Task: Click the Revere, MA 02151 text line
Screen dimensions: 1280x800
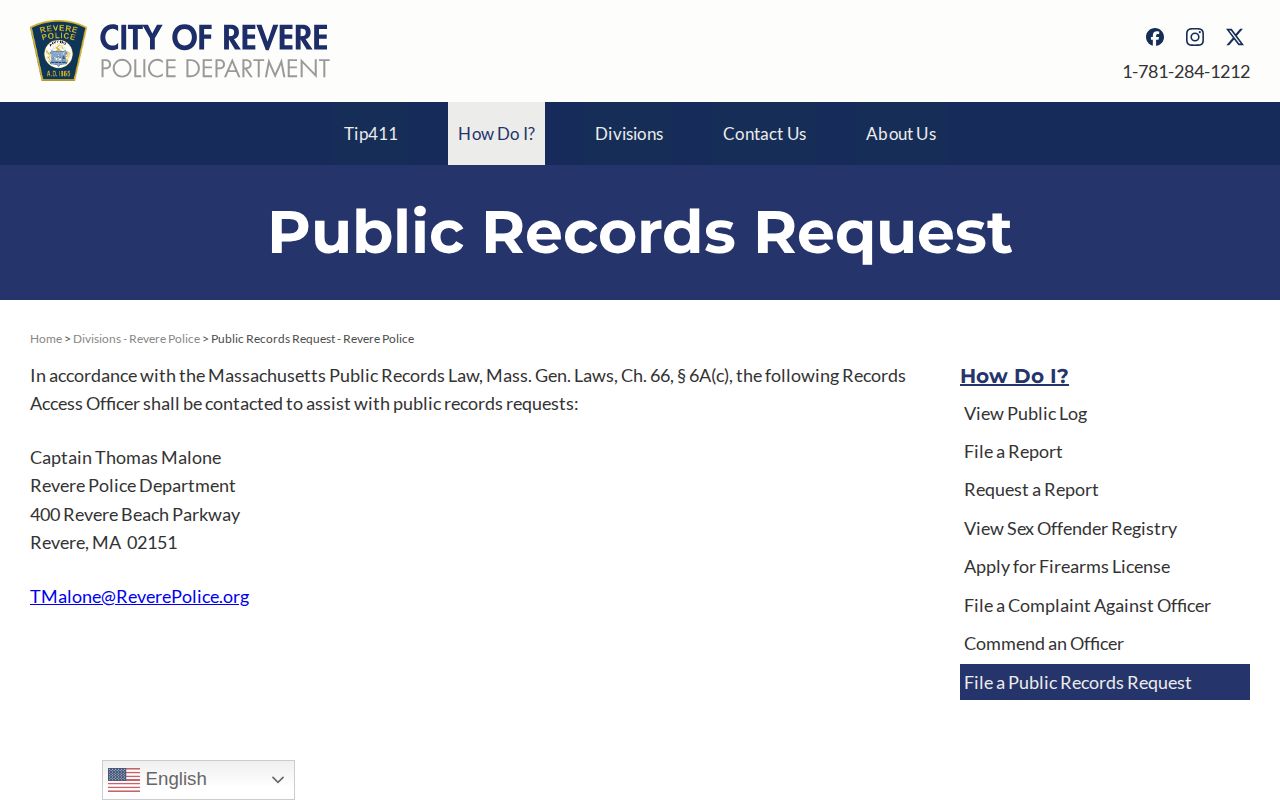Action: coord(104,543)
